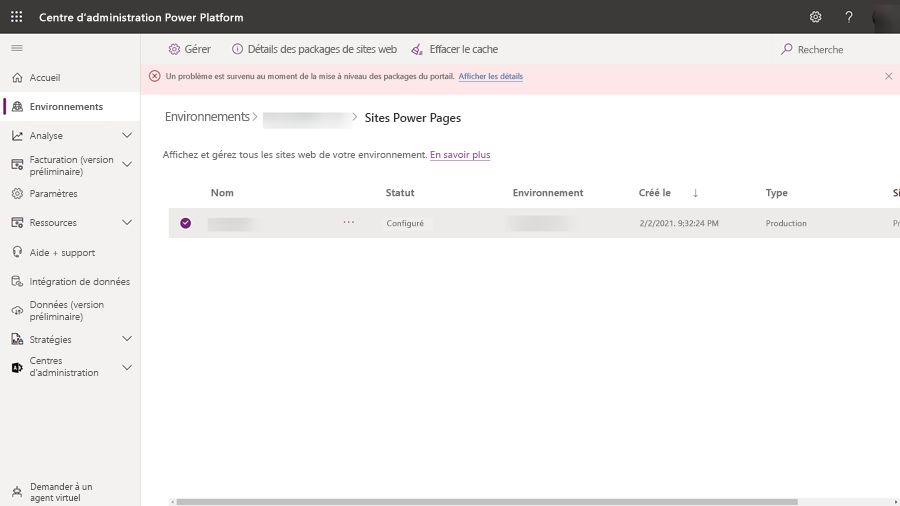Dismiss the error banner with X
Viewport: 900px width, 506px height.
pos(889,76)
